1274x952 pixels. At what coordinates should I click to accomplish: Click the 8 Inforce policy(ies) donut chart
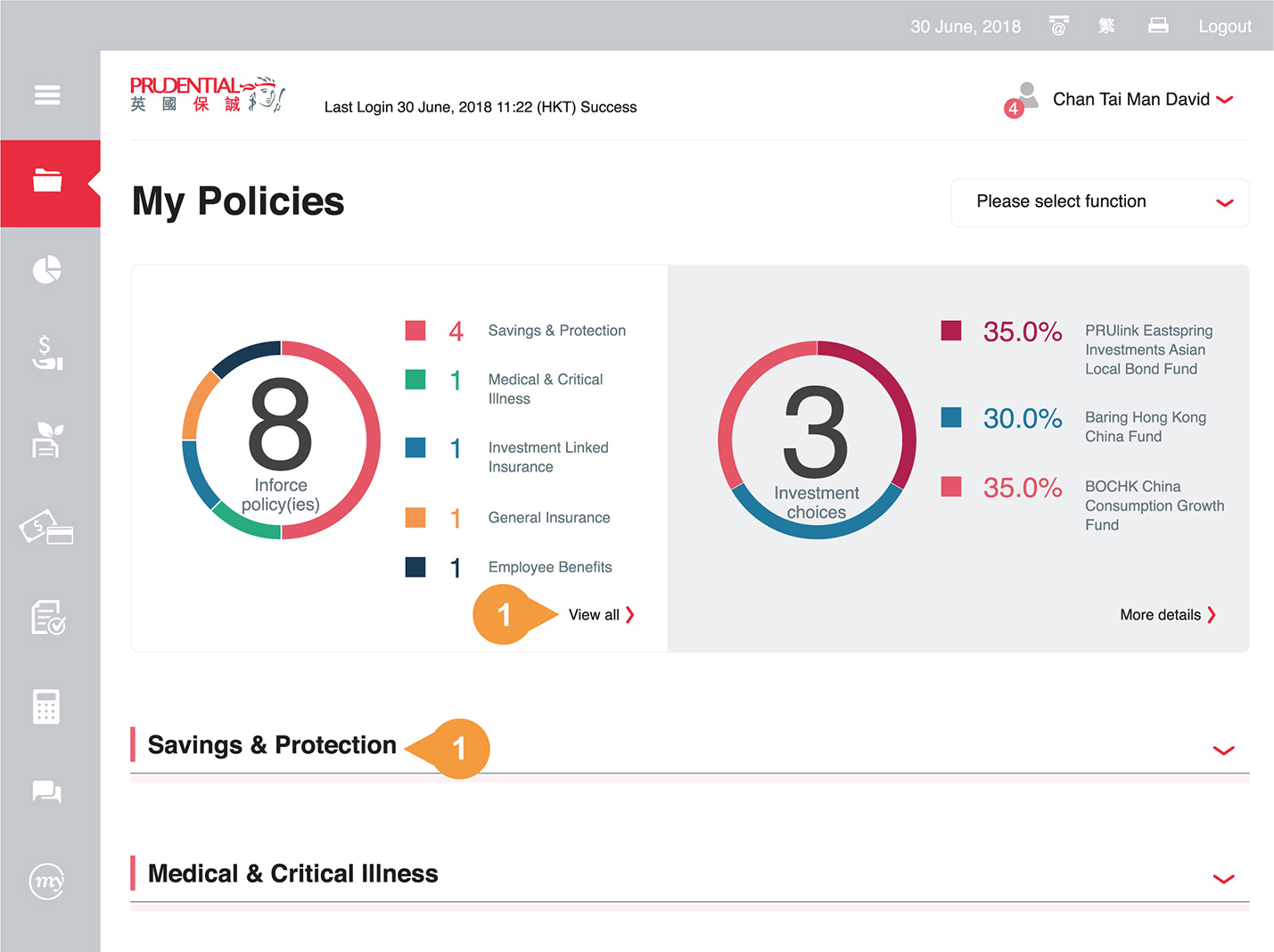pyautogui.click(x=281, y=440)
